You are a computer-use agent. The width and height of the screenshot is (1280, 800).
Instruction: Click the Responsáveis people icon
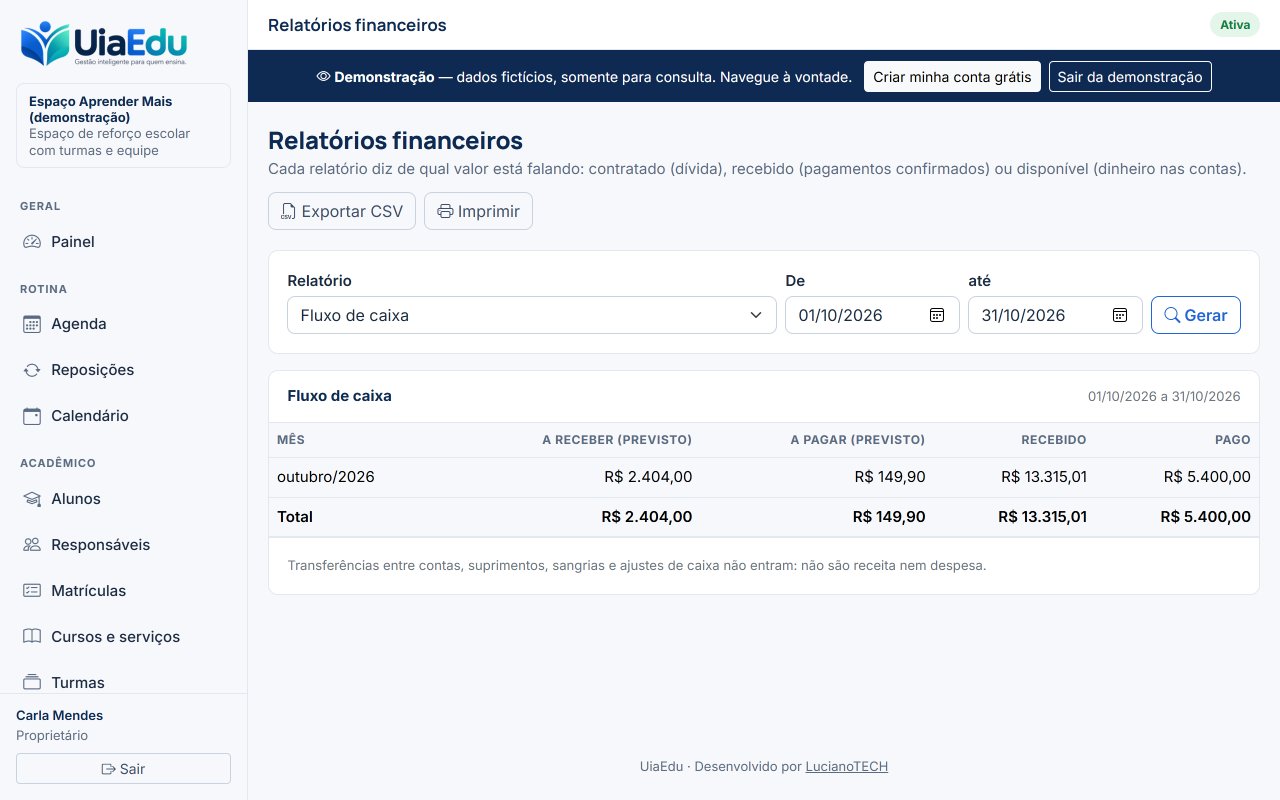pyautogui.click(x=32, y=545)
